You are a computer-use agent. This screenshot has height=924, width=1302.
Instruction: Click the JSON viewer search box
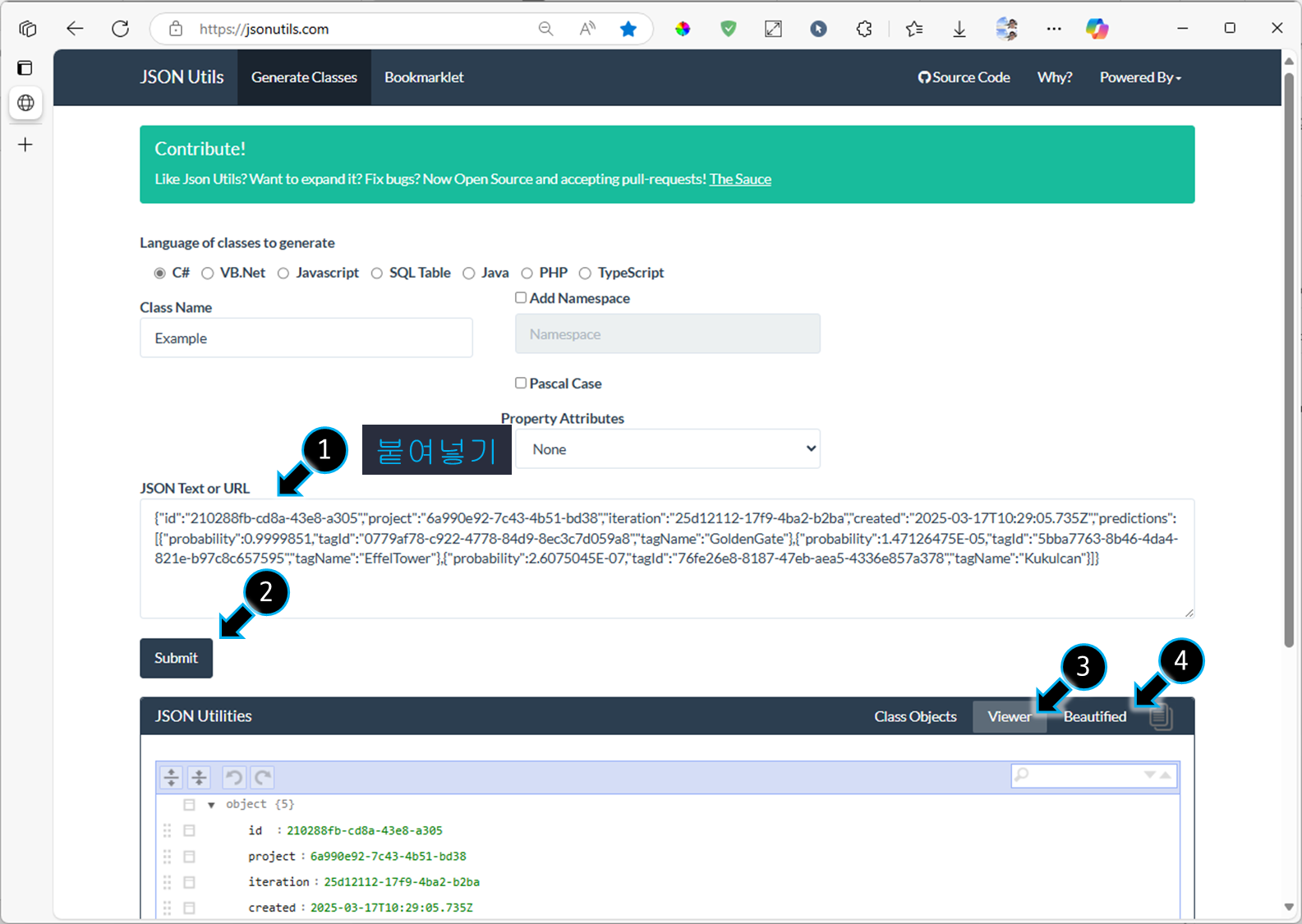(x=1094, y=775)
